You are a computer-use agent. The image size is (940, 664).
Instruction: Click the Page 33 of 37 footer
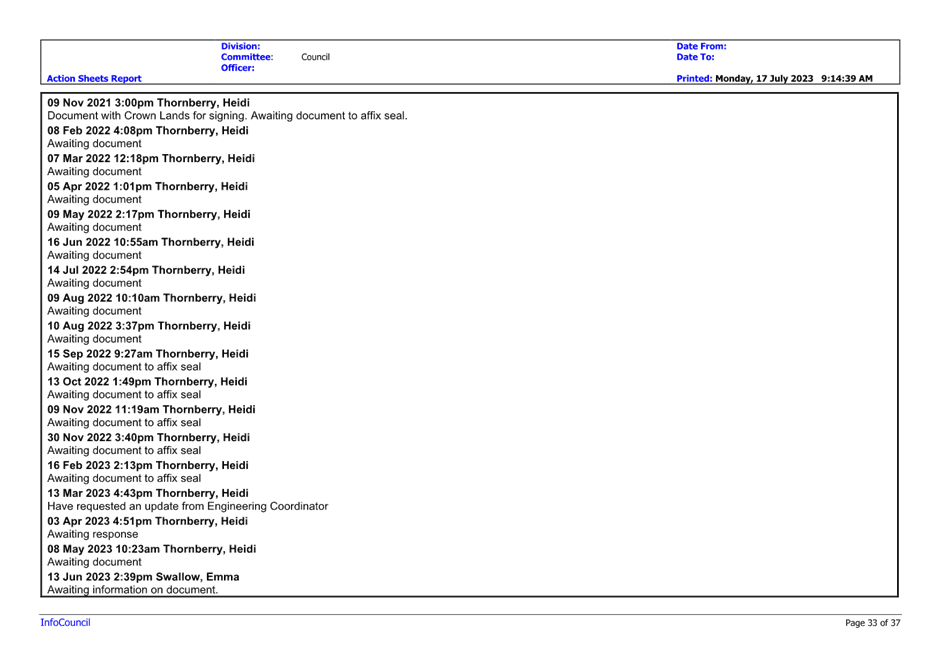coord(872,623)
